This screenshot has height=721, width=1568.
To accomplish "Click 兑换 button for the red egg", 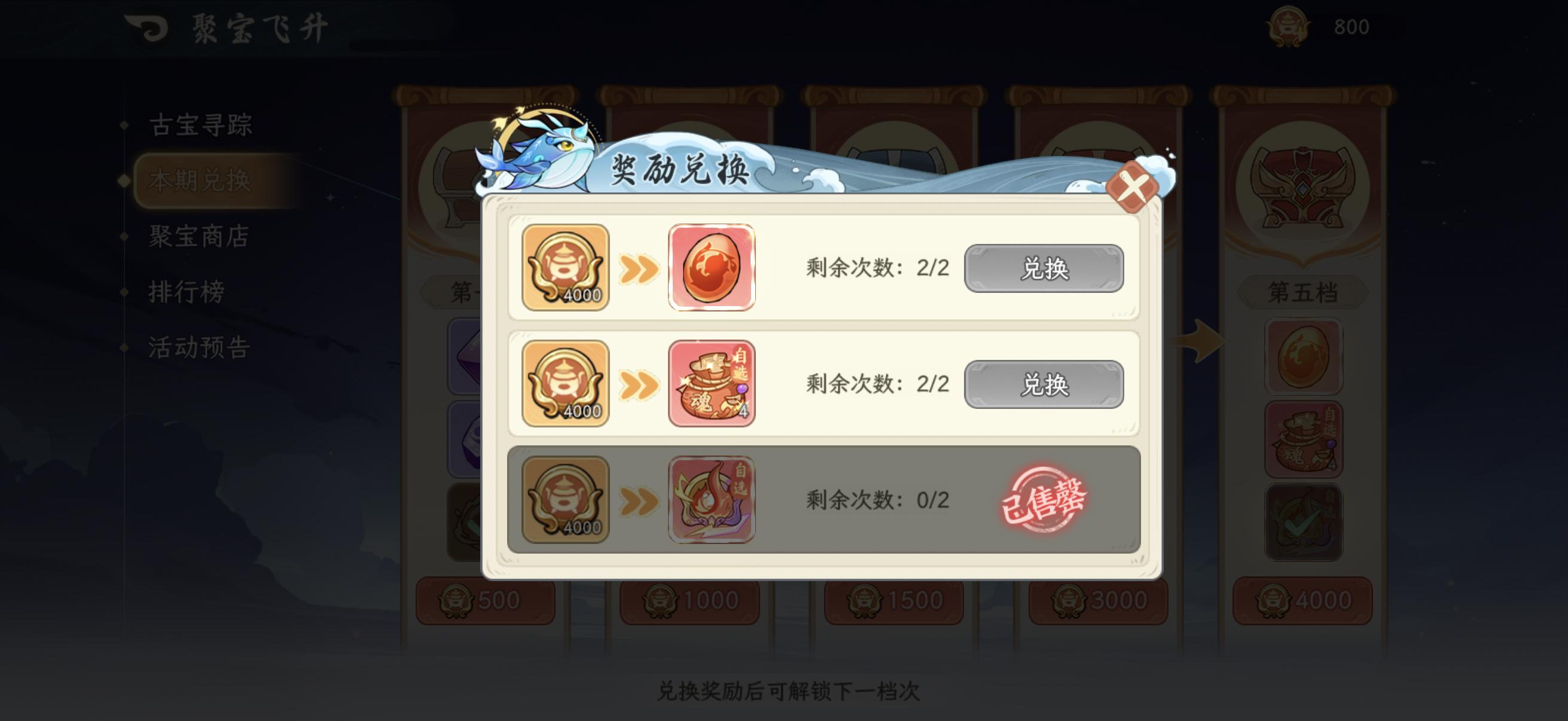I will coord(1044,268).
